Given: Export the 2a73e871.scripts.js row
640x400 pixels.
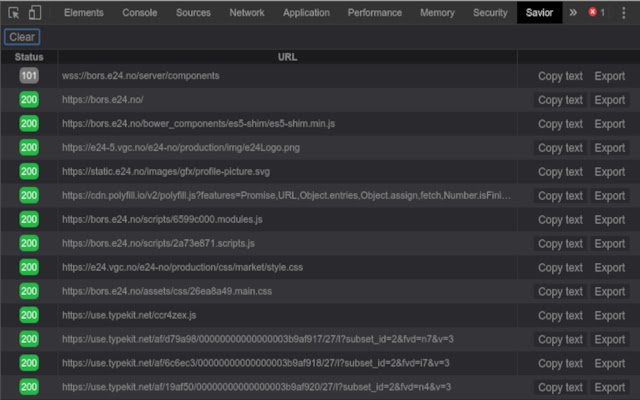Looking at the screenshot, I should coord(609,244).
